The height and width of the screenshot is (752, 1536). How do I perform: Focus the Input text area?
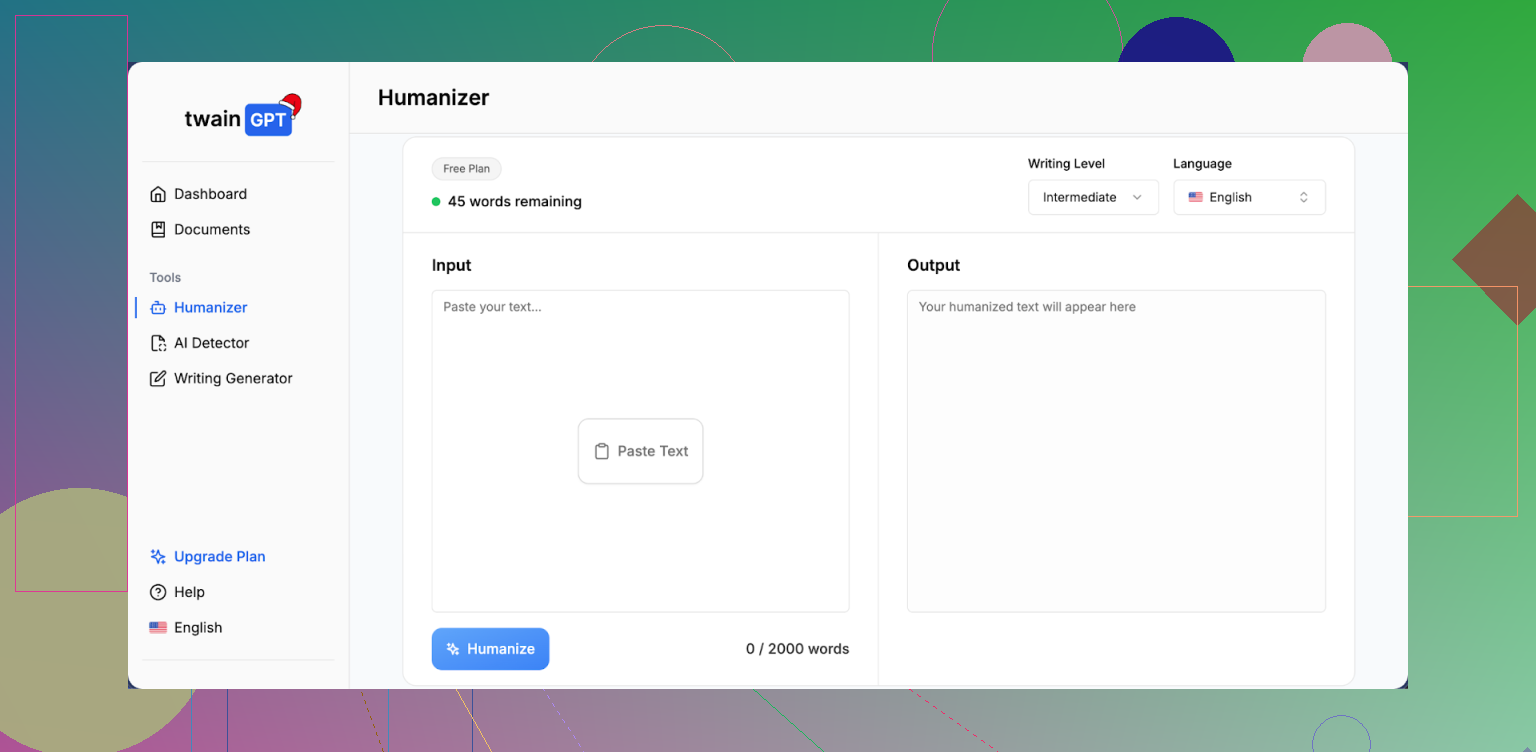coord(640,360)
